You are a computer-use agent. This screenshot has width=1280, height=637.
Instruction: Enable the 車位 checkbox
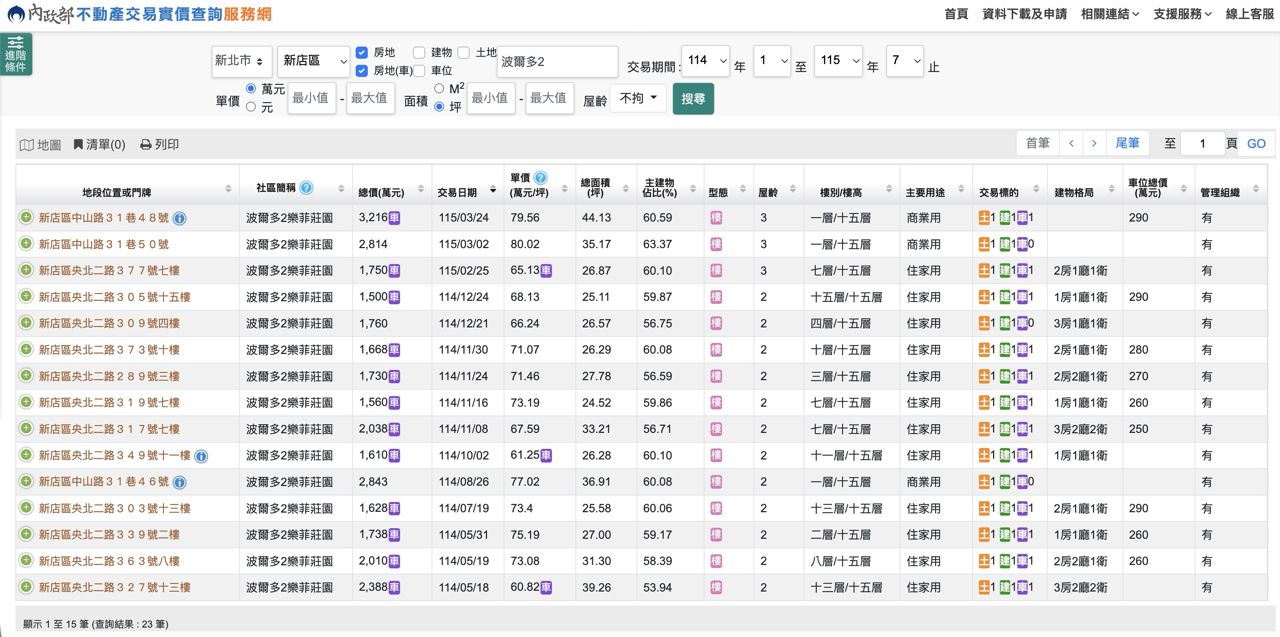click(x=419, y=70)
